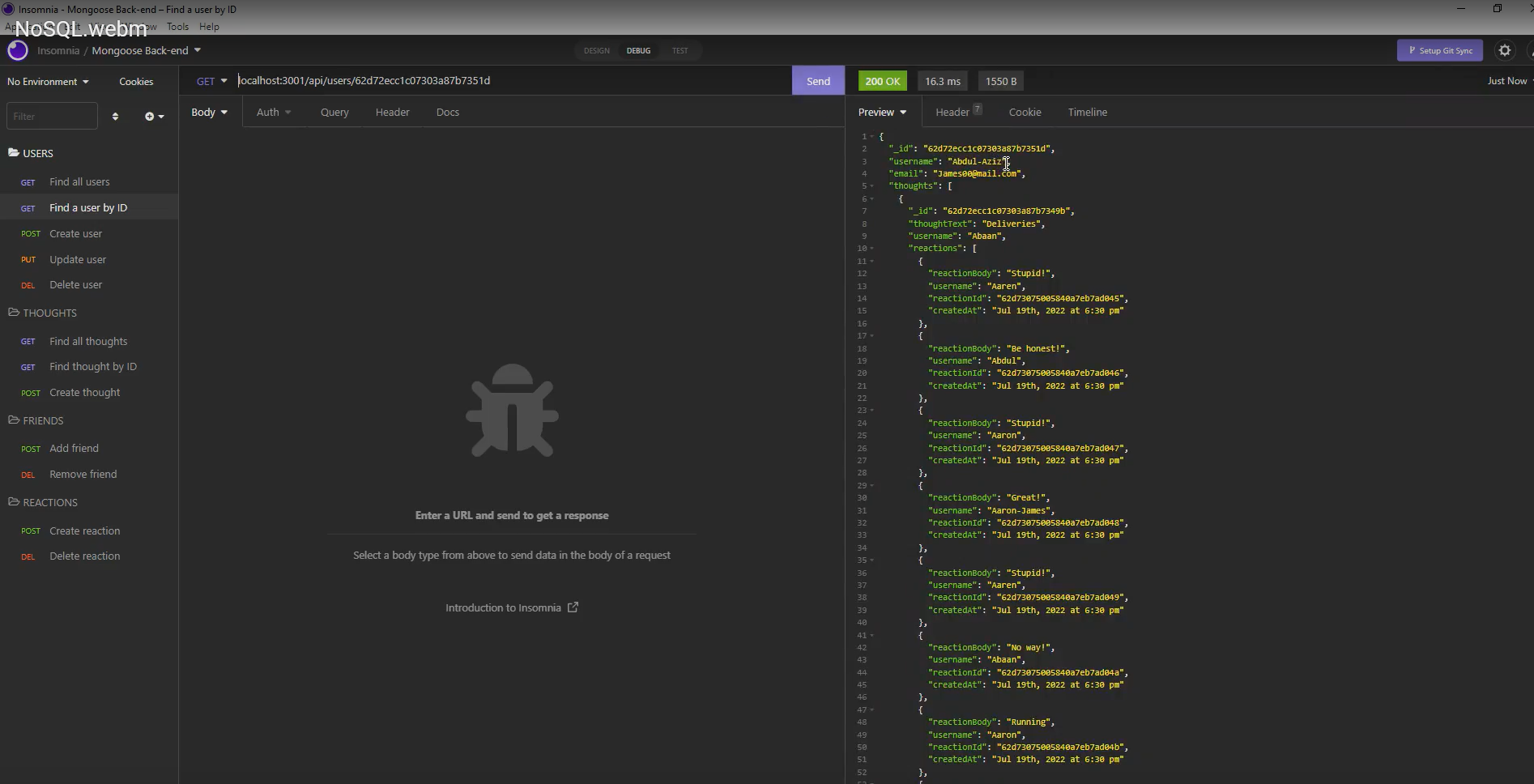
Task: Click the sidebar Filter field
Action: tap(52, 116)
